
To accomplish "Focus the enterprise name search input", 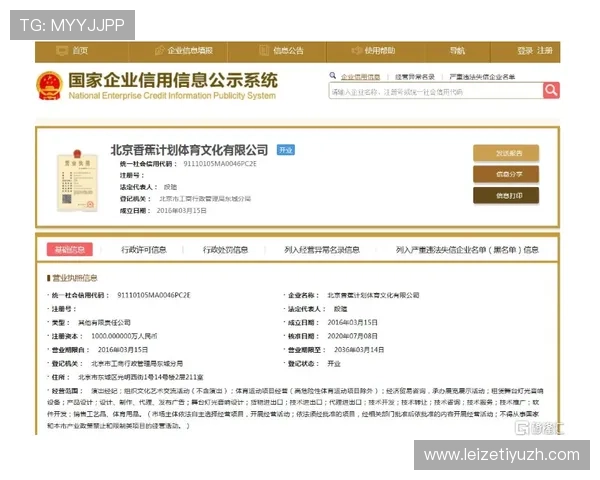I will [x=436, y=91].
